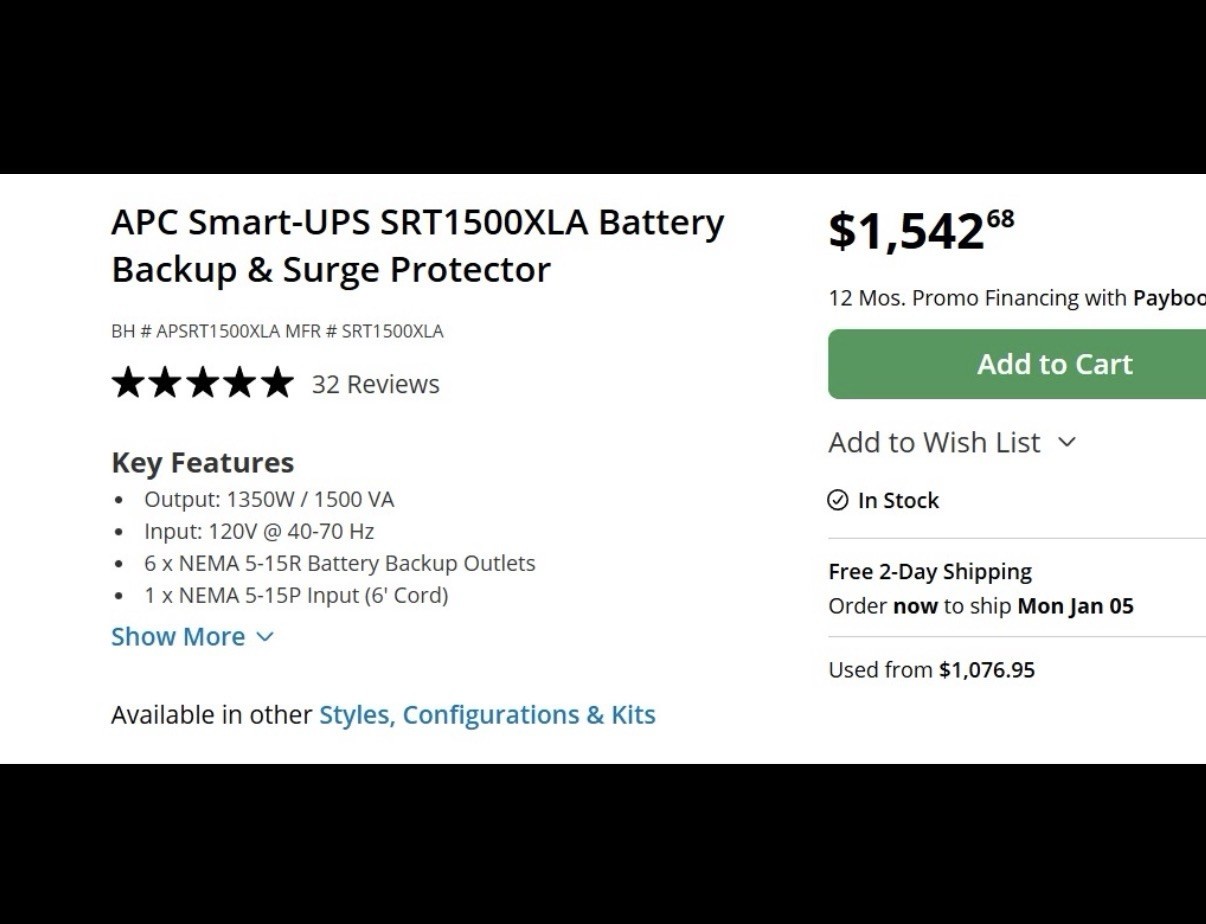Click the green Add to Cart button
Image resolution: width=1206 pixels, height=924 pixels.
pos(1017,364)
